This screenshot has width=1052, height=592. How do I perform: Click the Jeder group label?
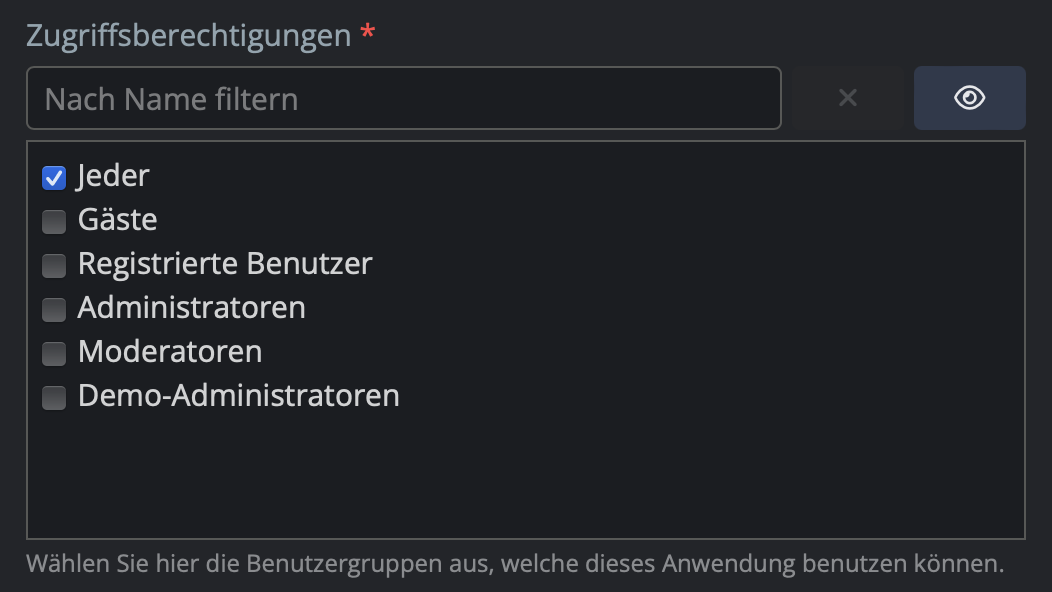pos(113,176)
